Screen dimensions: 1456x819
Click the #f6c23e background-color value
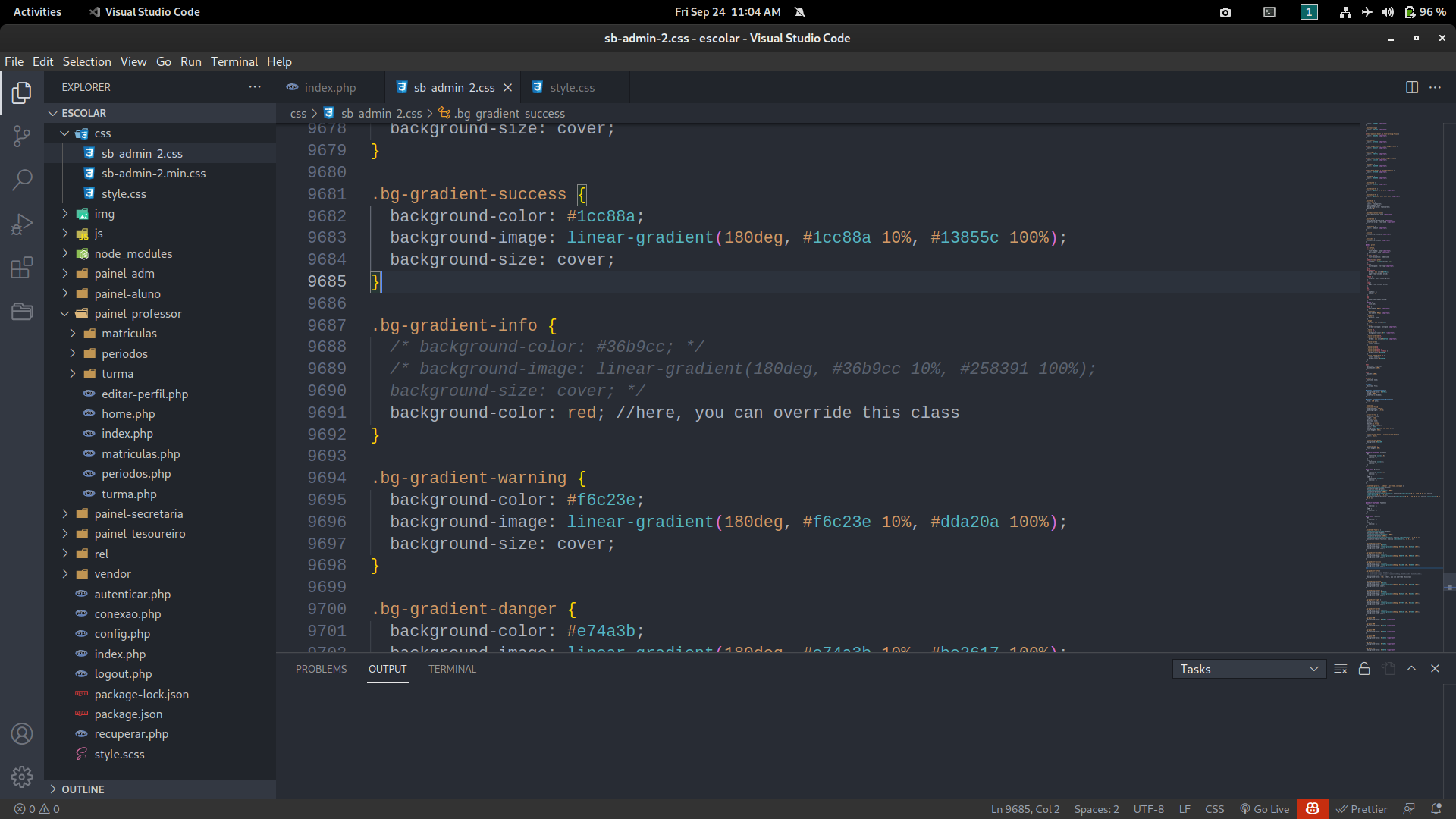click(601, 500)
